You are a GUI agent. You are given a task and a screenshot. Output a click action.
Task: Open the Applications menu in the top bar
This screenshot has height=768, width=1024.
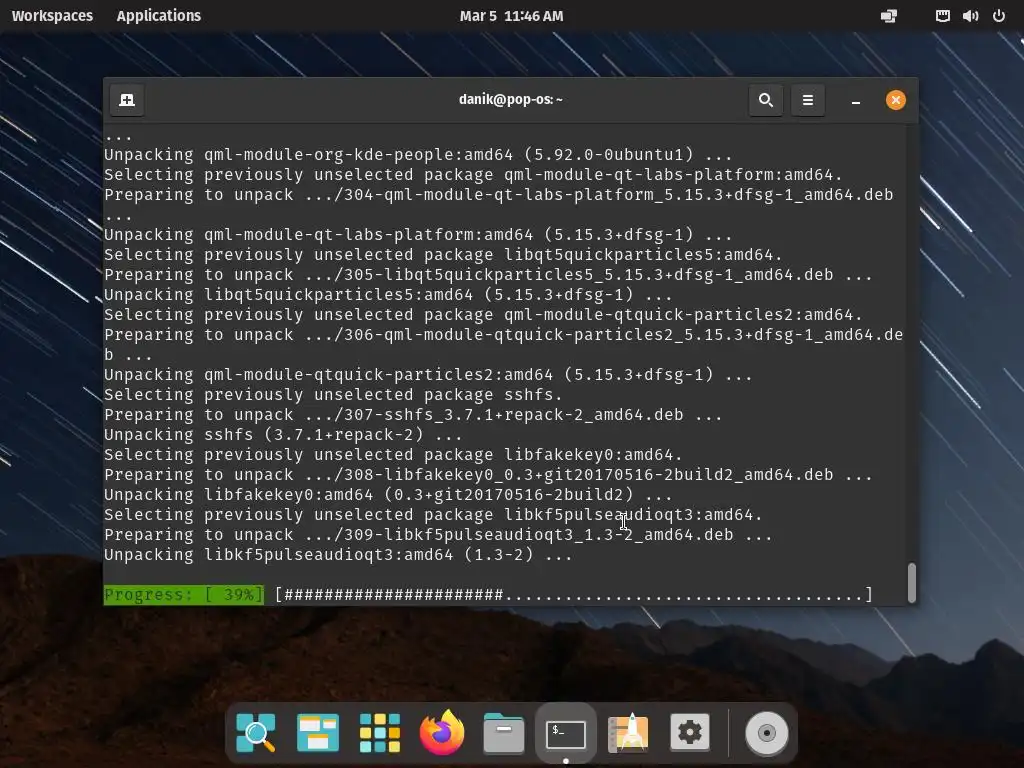159,16
